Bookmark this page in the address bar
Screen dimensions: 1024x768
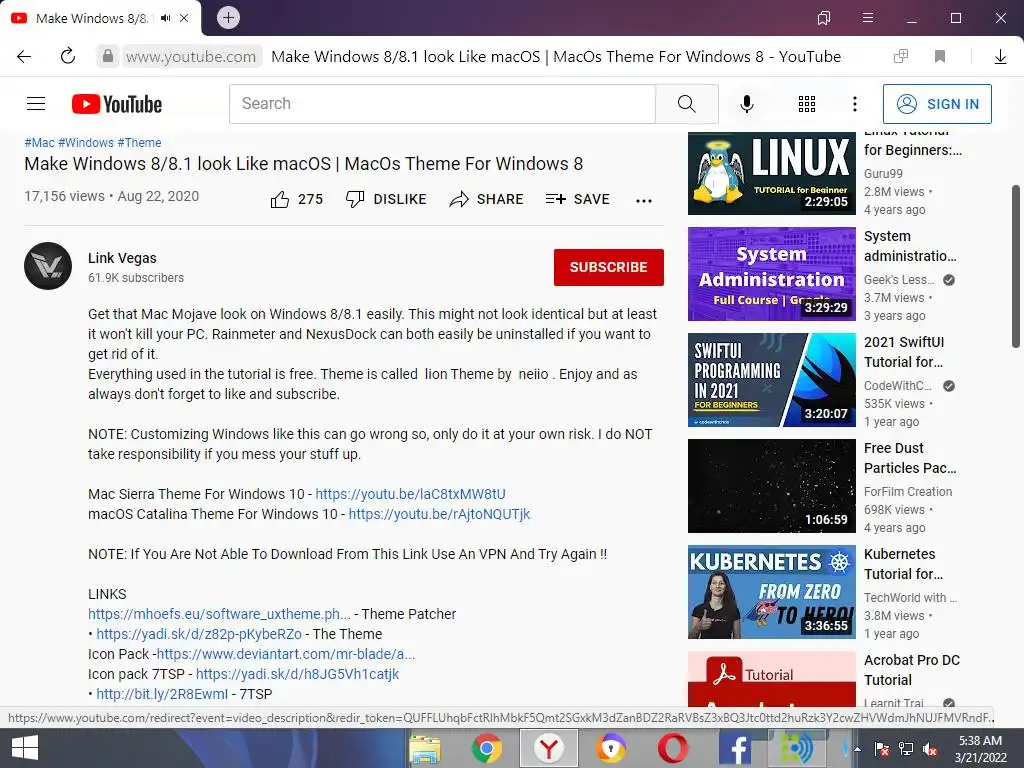[x=940, y=56]
